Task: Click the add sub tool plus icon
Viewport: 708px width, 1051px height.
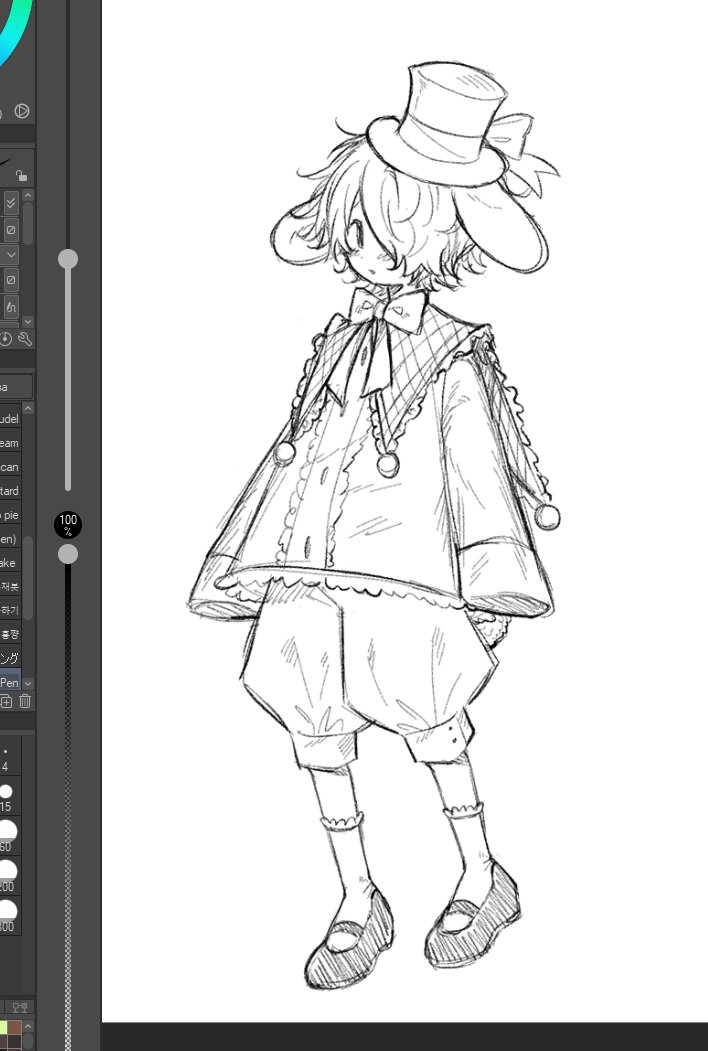Action: click(6, 701)
